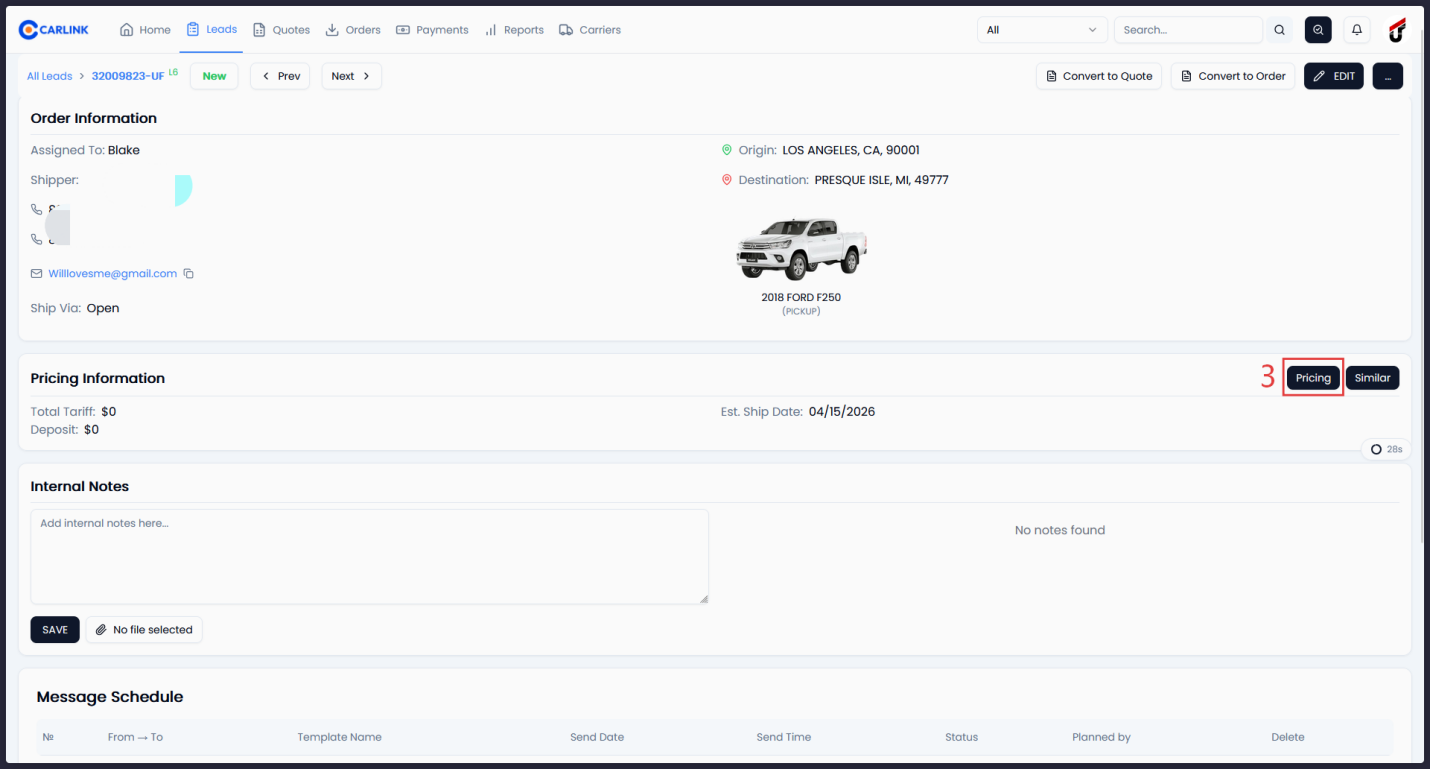Click the 28s refresh progress indicator
Screen dimensions: 1430x769
pos(1385,449)
